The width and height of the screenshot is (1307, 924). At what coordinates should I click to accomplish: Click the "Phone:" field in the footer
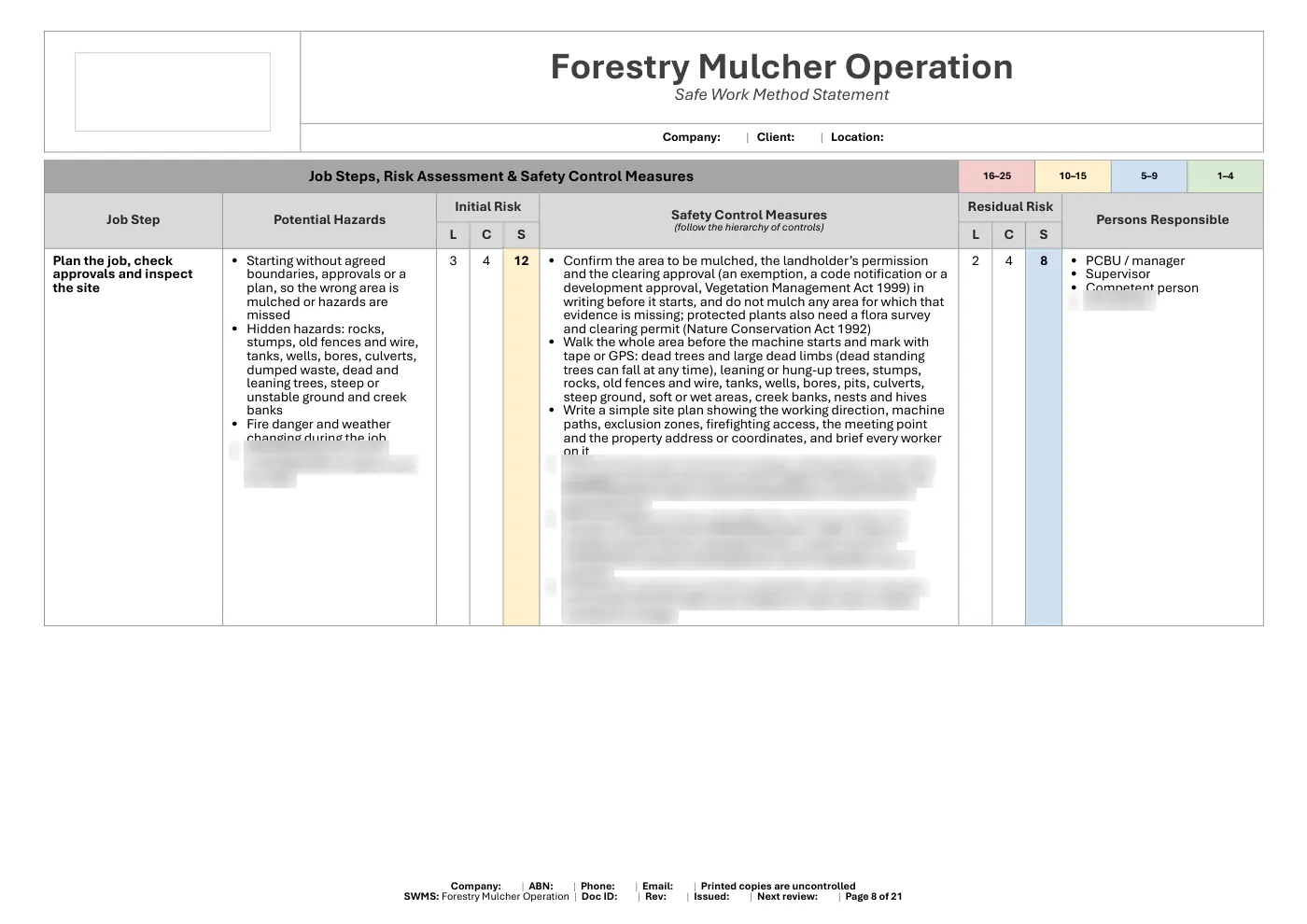click(597, 887)
